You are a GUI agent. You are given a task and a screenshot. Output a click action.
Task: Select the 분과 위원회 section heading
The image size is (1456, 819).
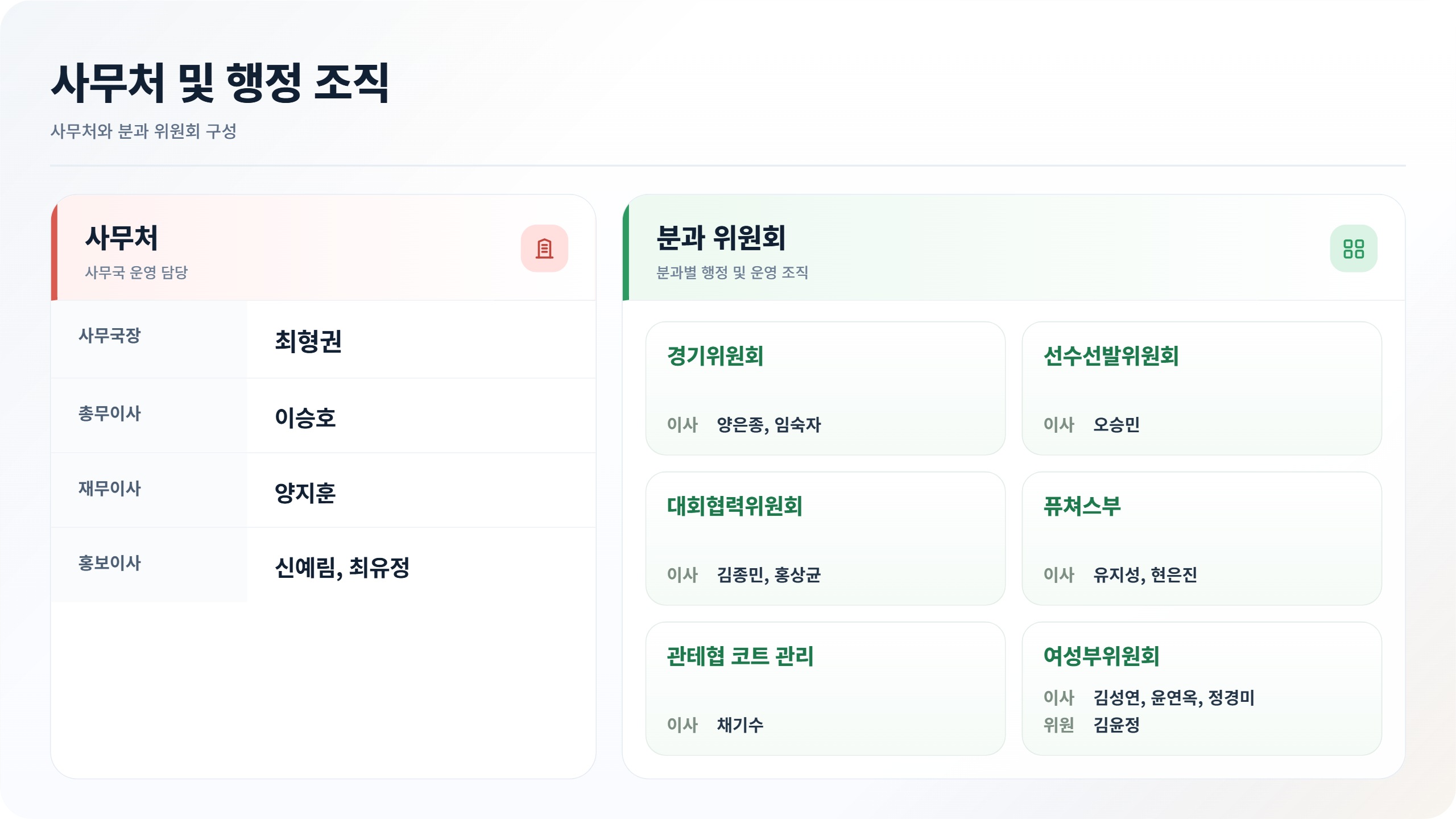[721, 238]
